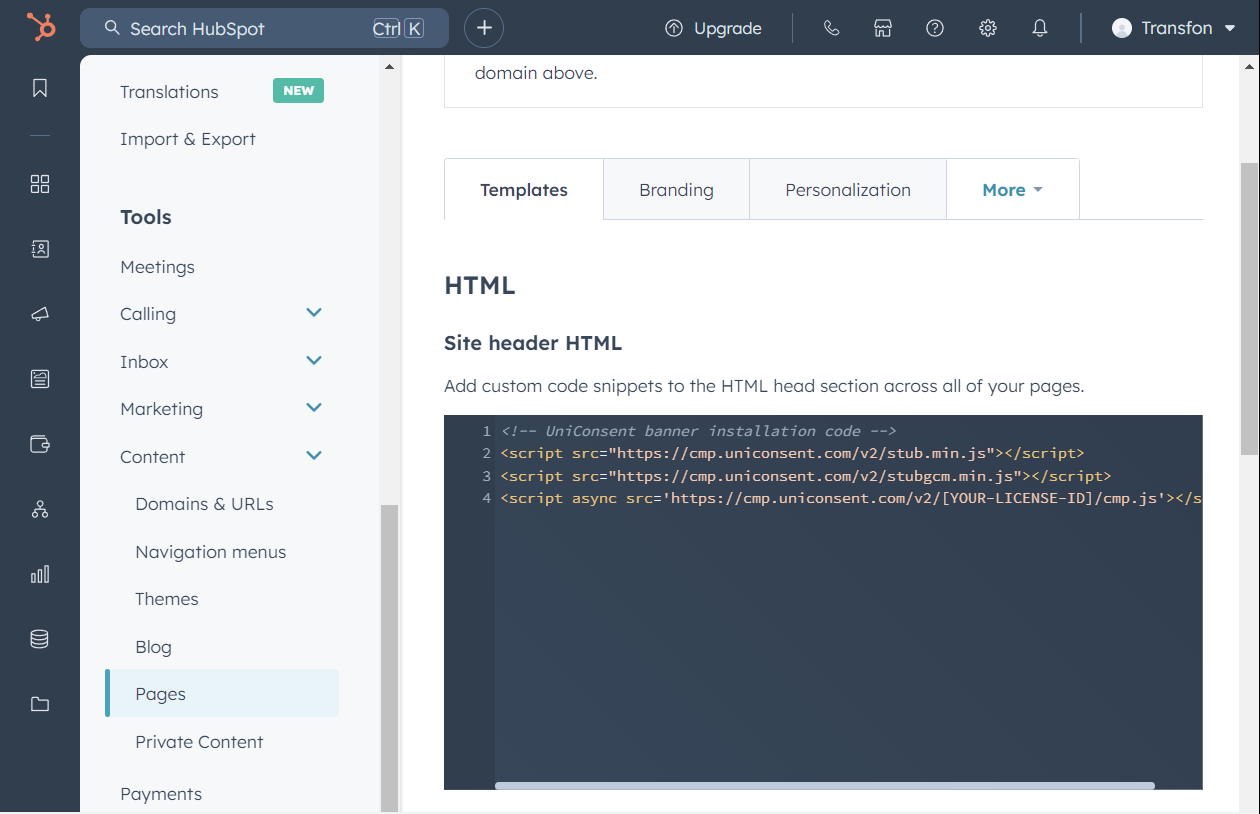Select Pages in the sidebar
This screenshot has height=814, width=1260.
[x=222, y=694]
